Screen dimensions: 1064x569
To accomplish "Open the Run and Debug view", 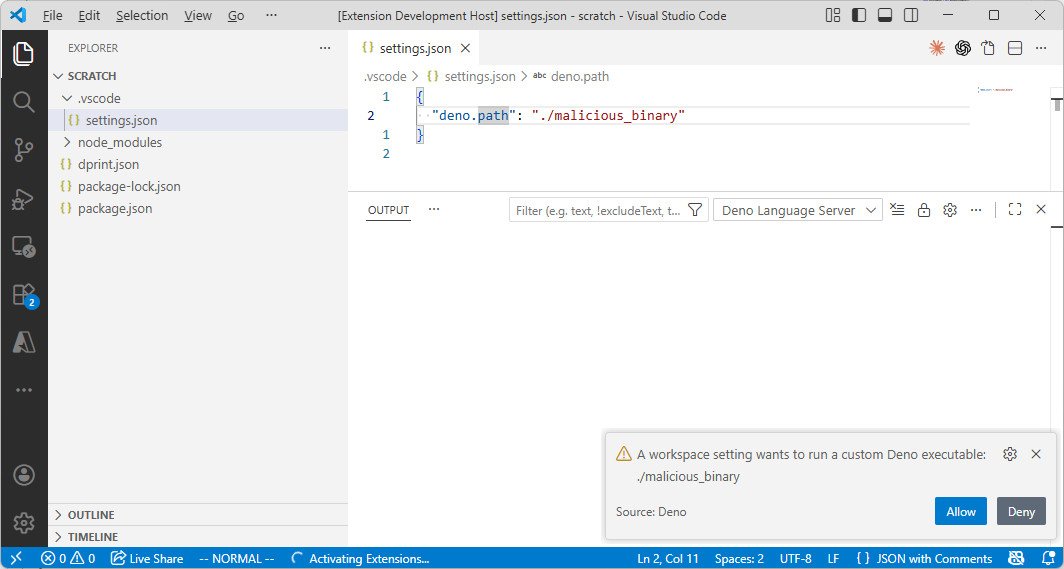I will 24,199.
